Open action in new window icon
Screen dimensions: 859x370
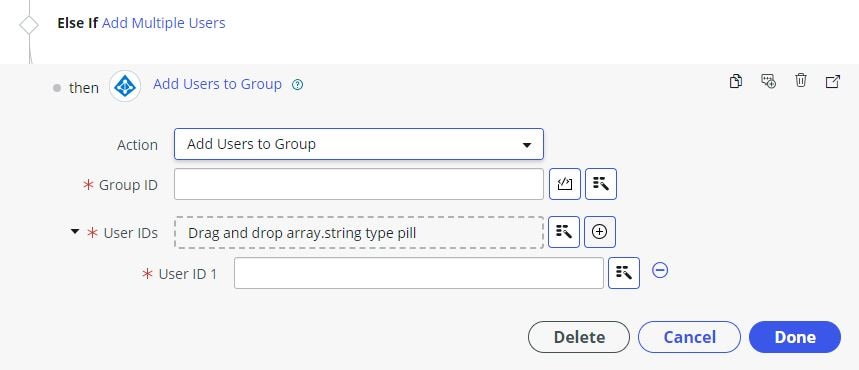click(x=833, y=82)
